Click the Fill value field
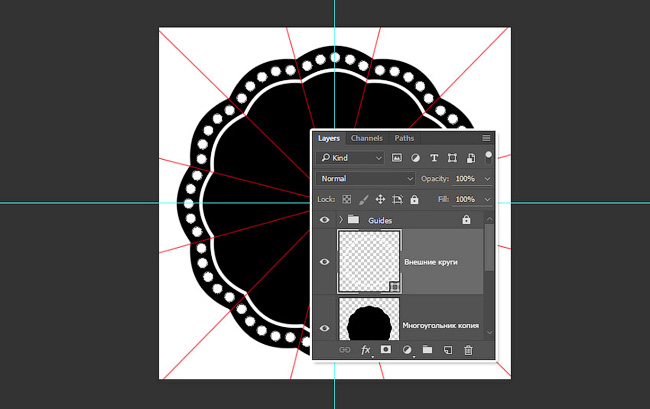 coord(465,199)
